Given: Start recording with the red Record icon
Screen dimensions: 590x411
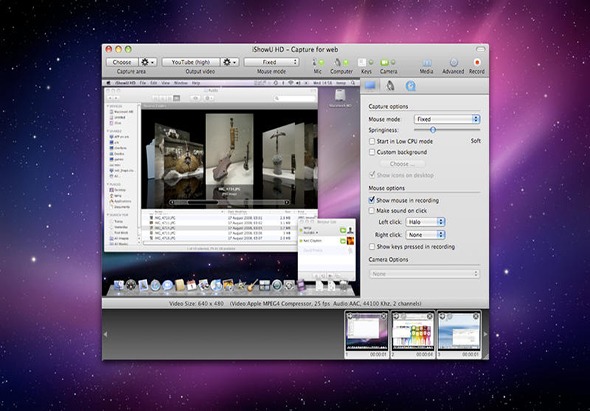Looking at the screenshot, I should point(477,62).
